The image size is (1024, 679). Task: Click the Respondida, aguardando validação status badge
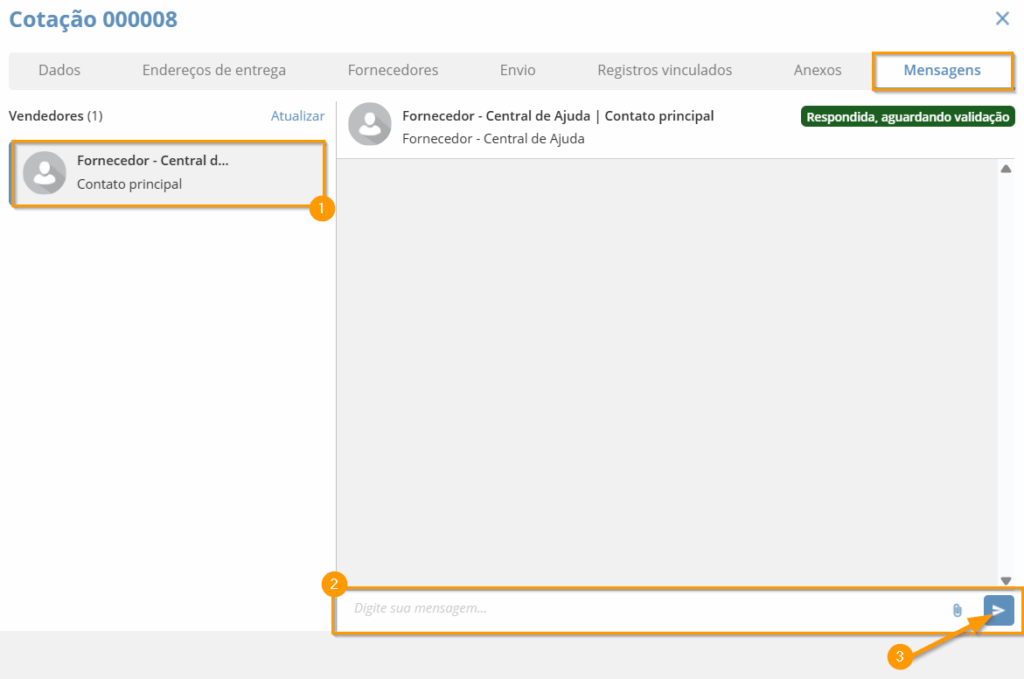click(907, 116)
